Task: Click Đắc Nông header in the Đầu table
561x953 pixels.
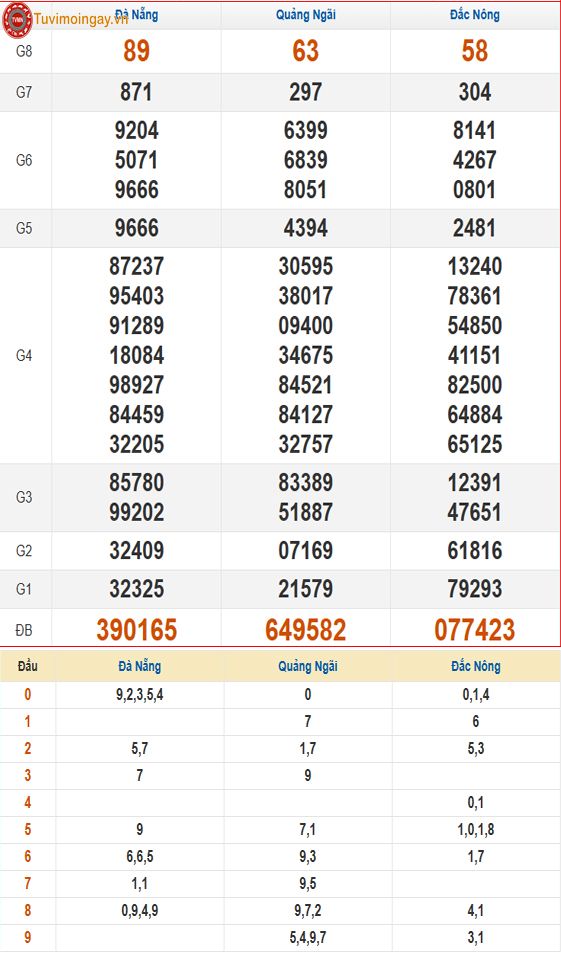Action: click(x=476, y=666)
